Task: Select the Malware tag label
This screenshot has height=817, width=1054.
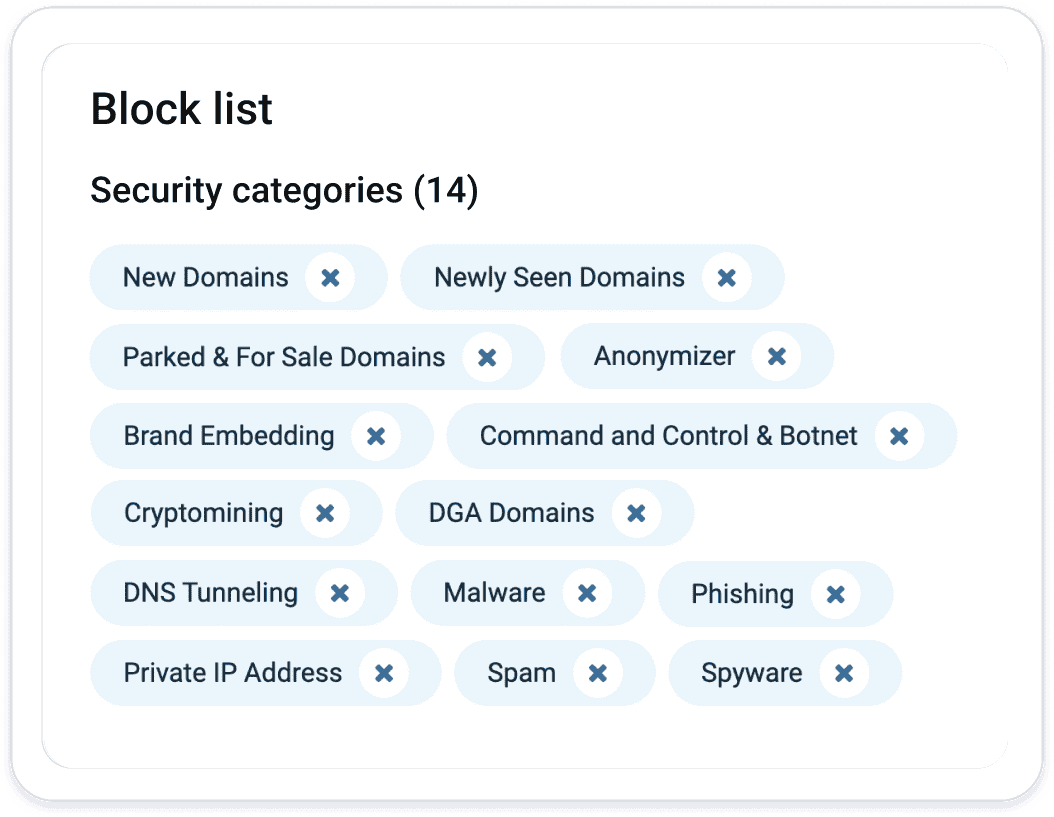Action: pos(494,592)
